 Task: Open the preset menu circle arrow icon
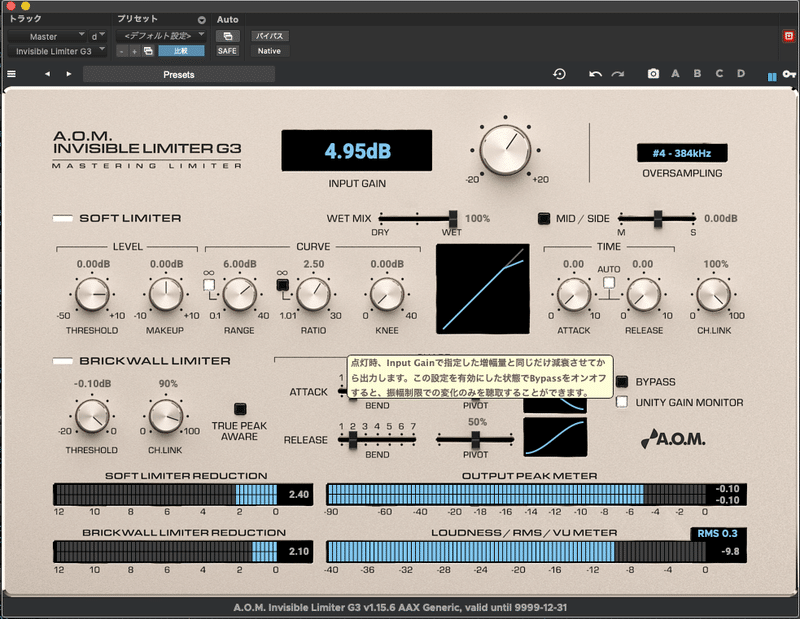pos(202,20)
